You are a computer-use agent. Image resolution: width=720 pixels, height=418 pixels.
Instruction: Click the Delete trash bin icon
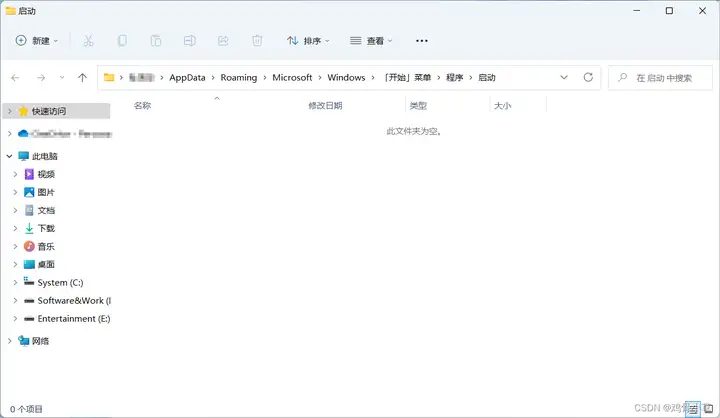coord(257,41)
